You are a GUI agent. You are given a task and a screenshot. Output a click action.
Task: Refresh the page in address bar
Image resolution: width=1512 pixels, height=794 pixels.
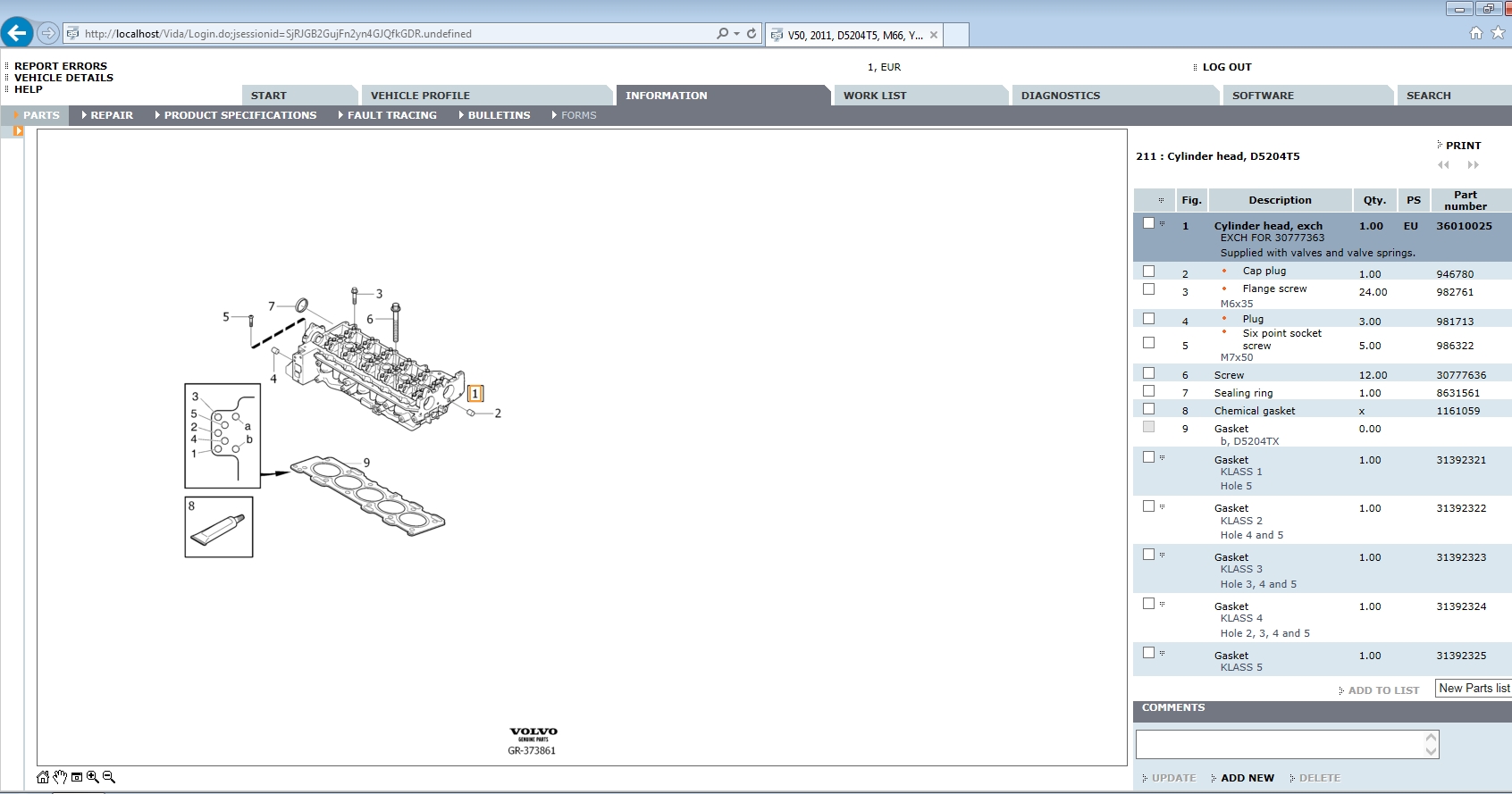(x=752, y=33)
